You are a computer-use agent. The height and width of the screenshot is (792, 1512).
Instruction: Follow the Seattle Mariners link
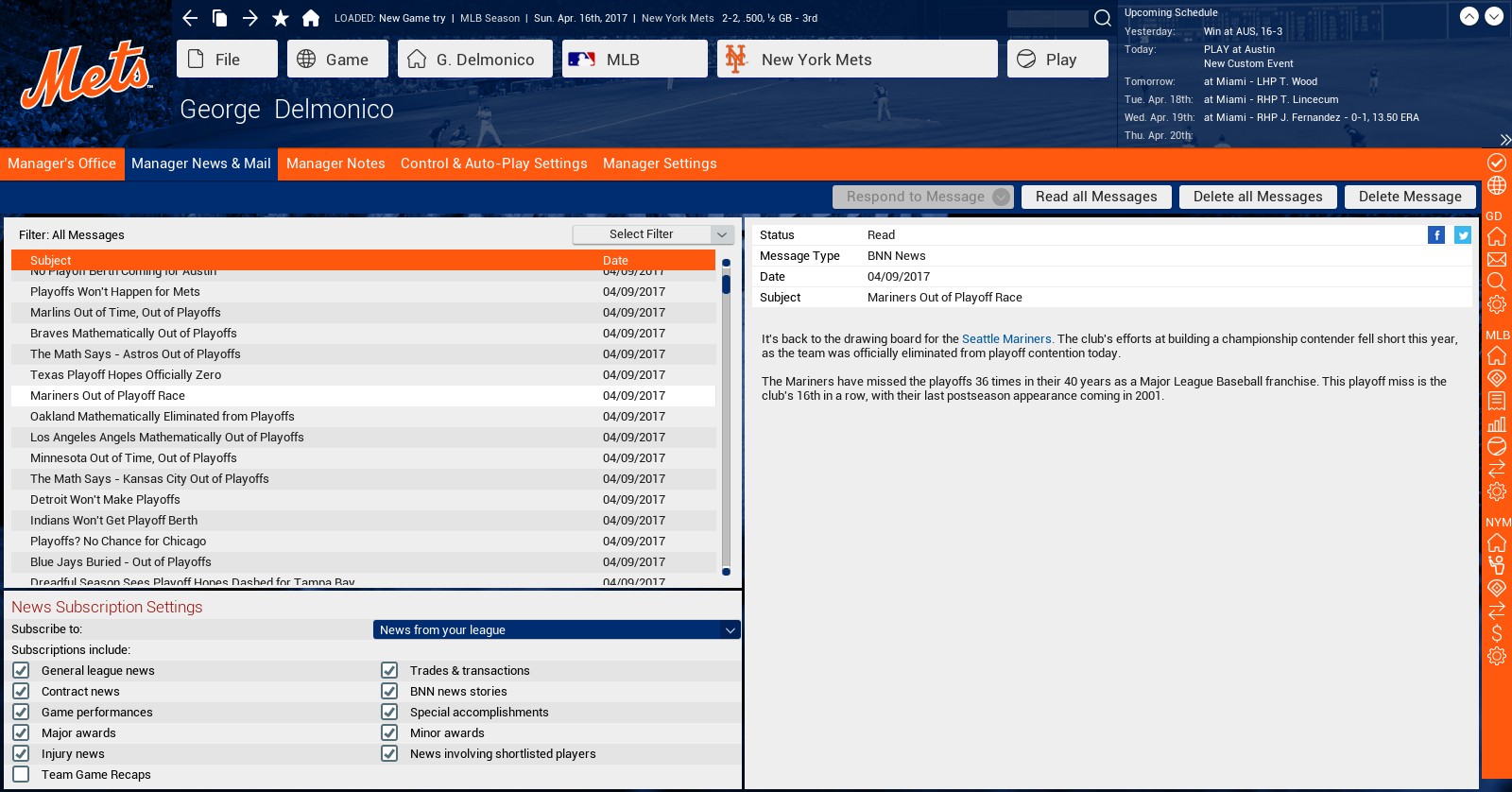pos(1006,339)
